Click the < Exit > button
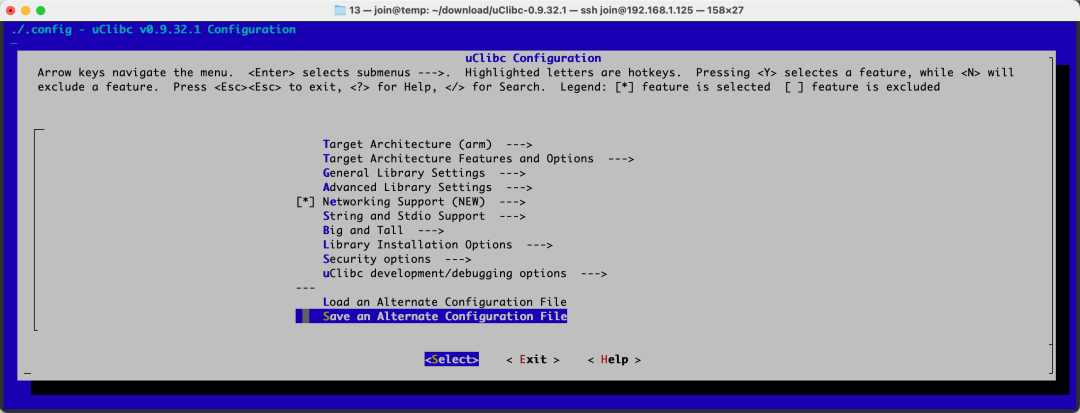Screen dimensions: 1080x413 [x=532, y=360]
